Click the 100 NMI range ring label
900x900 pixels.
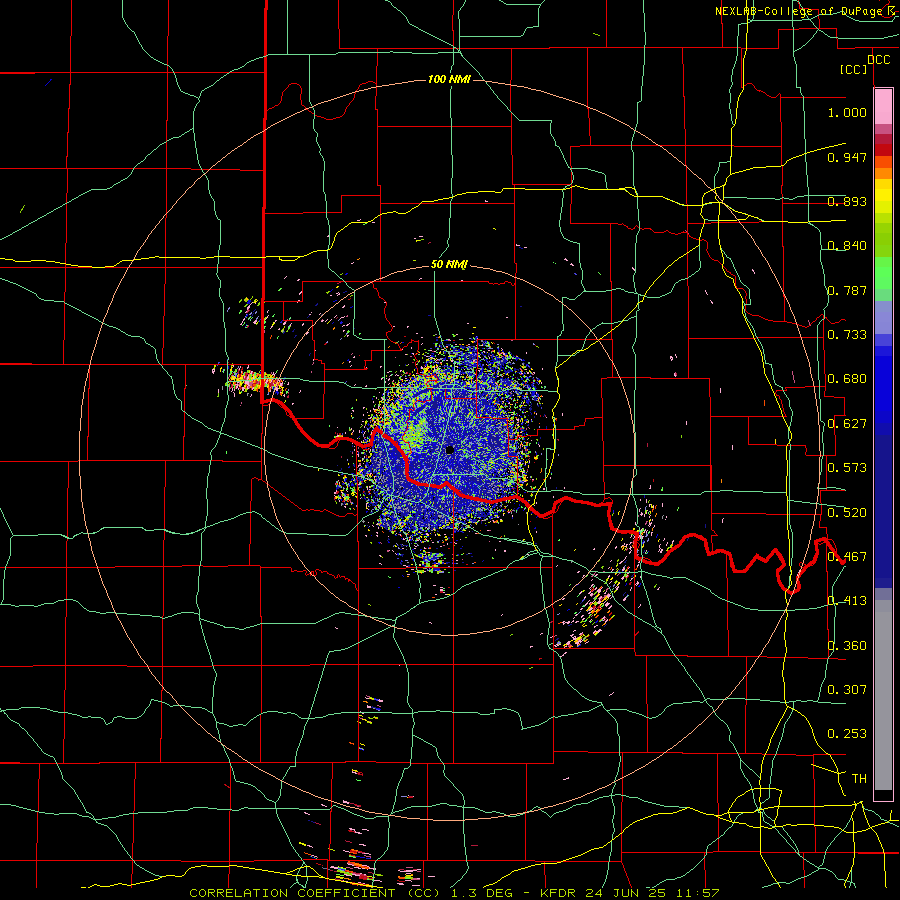[449, 79]
